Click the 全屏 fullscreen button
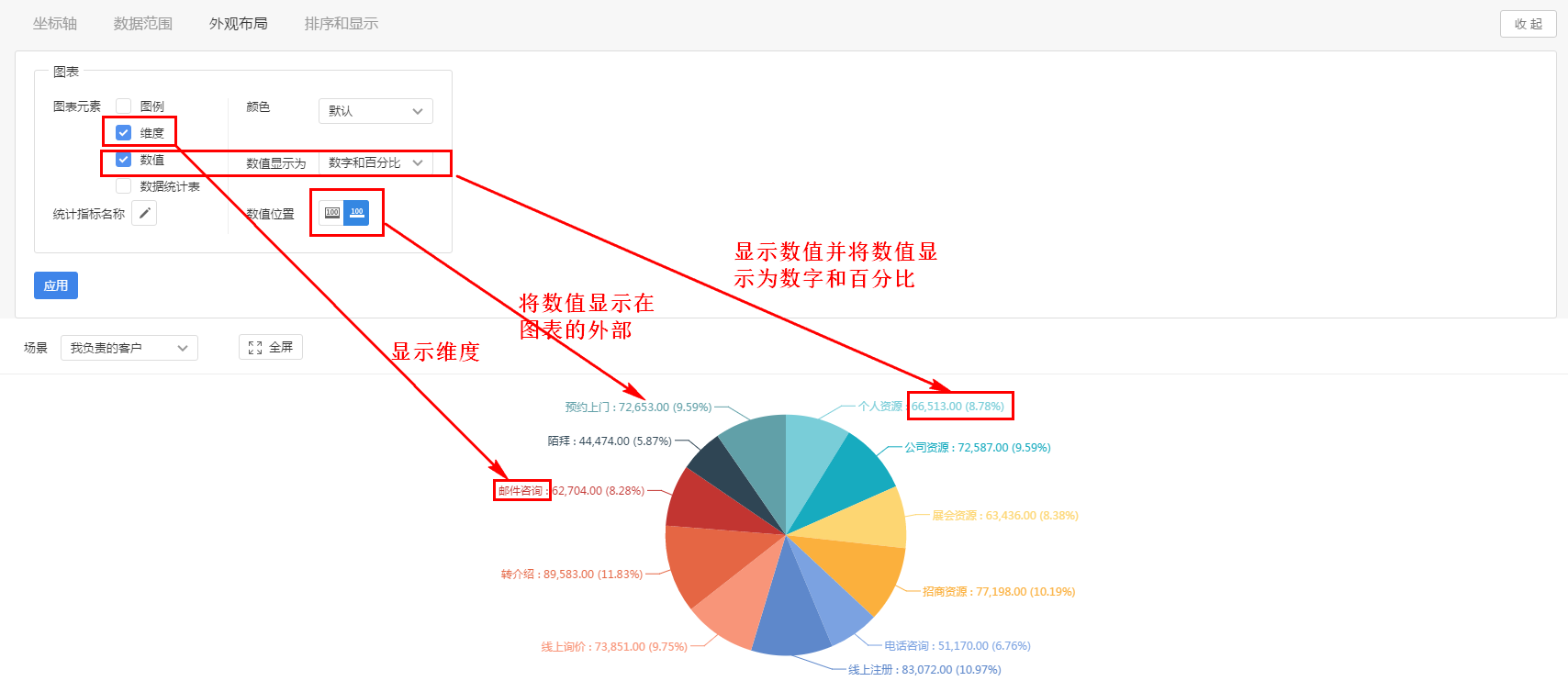1568x692 pixels. (x=271, y=347)
